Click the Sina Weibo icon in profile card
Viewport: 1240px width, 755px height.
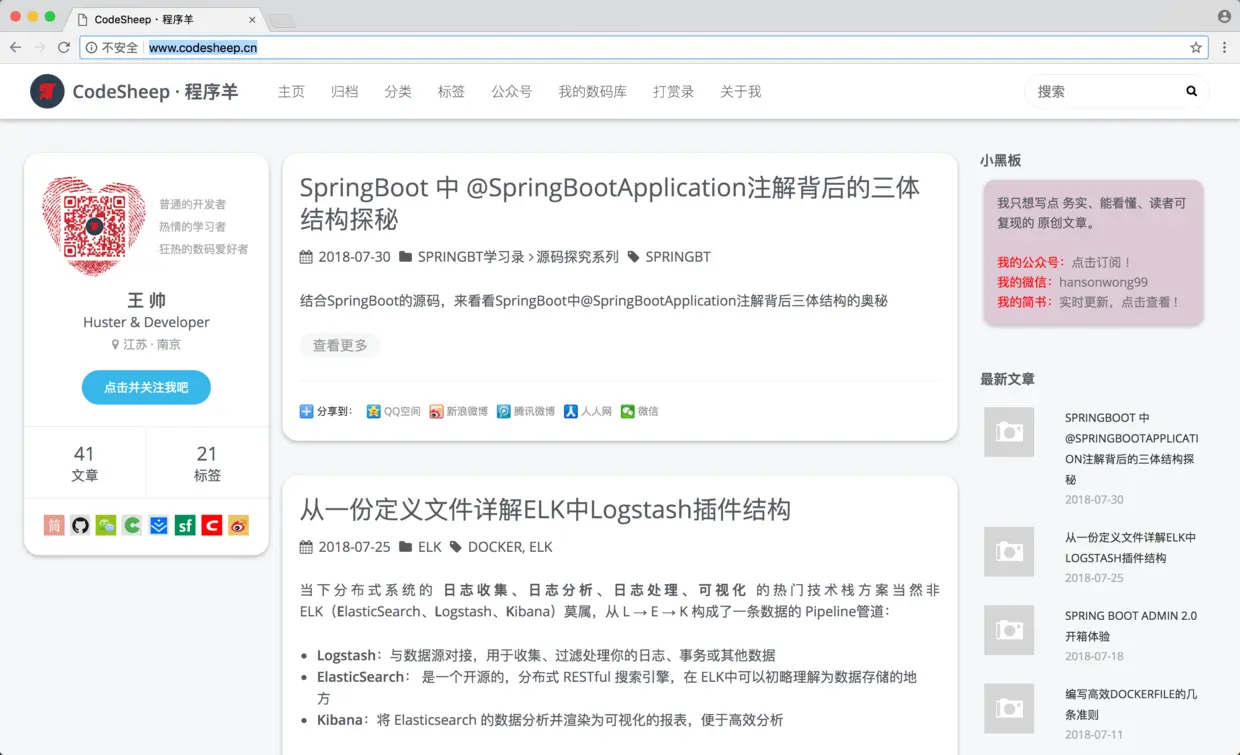point(238,524)
